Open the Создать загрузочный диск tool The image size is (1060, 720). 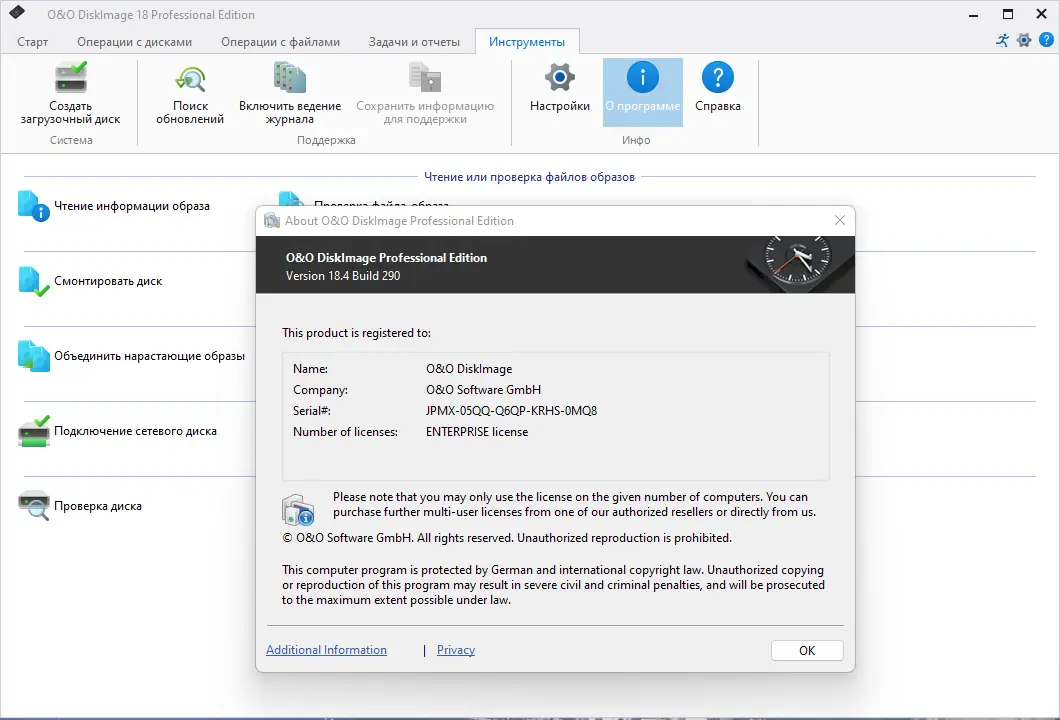point(72,95)
